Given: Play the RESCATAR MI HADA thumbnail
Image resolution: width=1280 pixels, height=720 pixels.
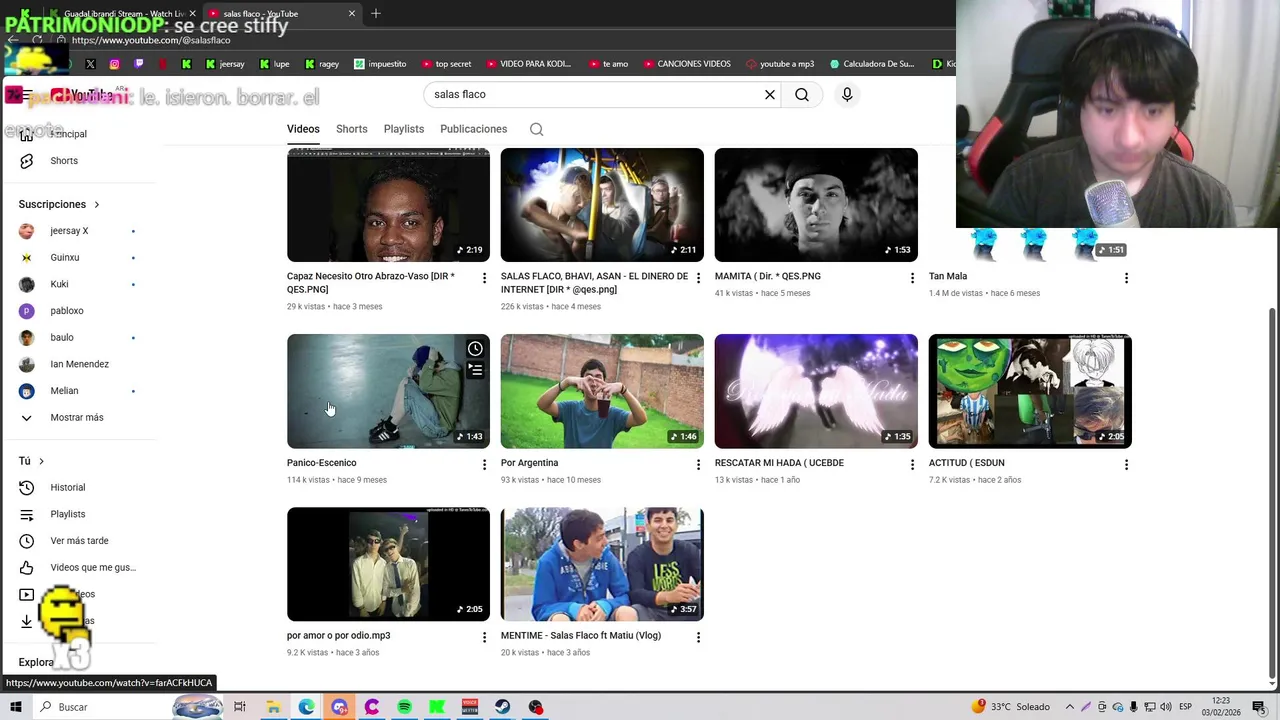Looking at the screenshot, I should click(816, 391).
